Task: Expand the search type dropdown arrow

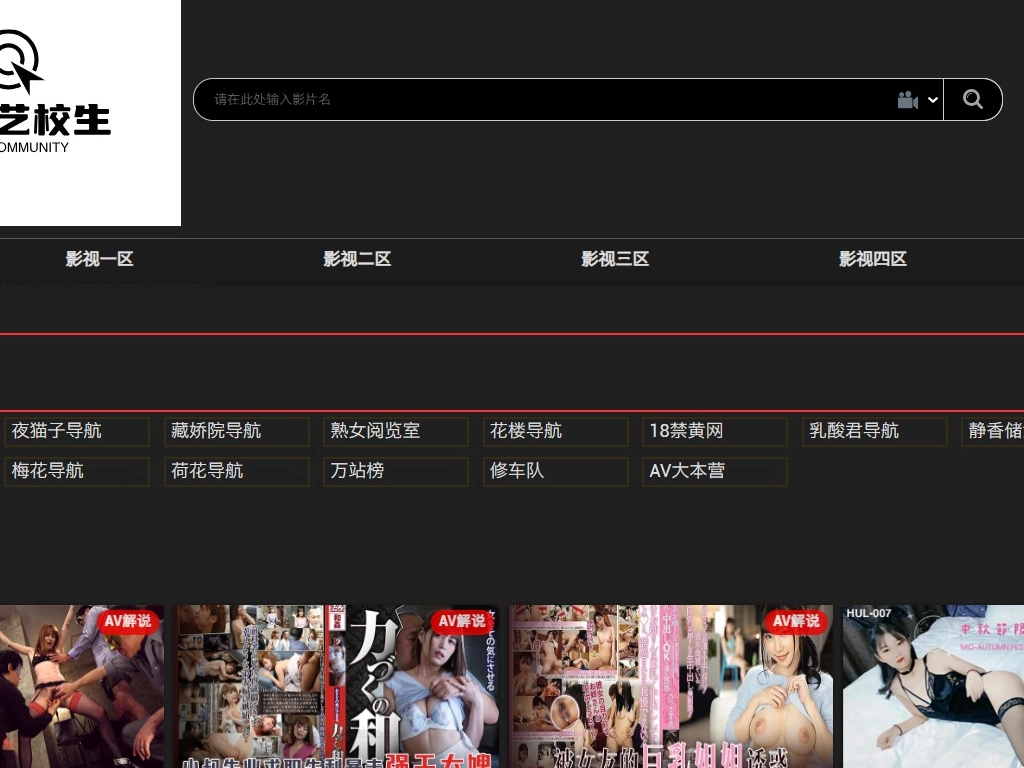Action: pos(933,100)
